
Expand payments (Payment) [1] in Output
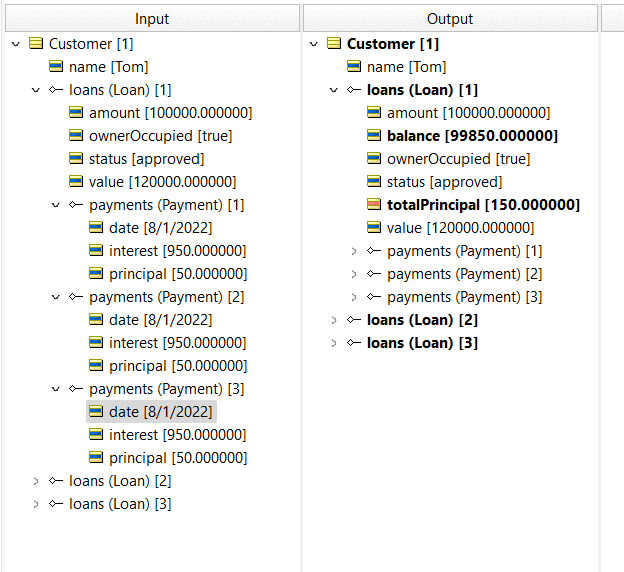pyautogui.click(x=354, y=251)
